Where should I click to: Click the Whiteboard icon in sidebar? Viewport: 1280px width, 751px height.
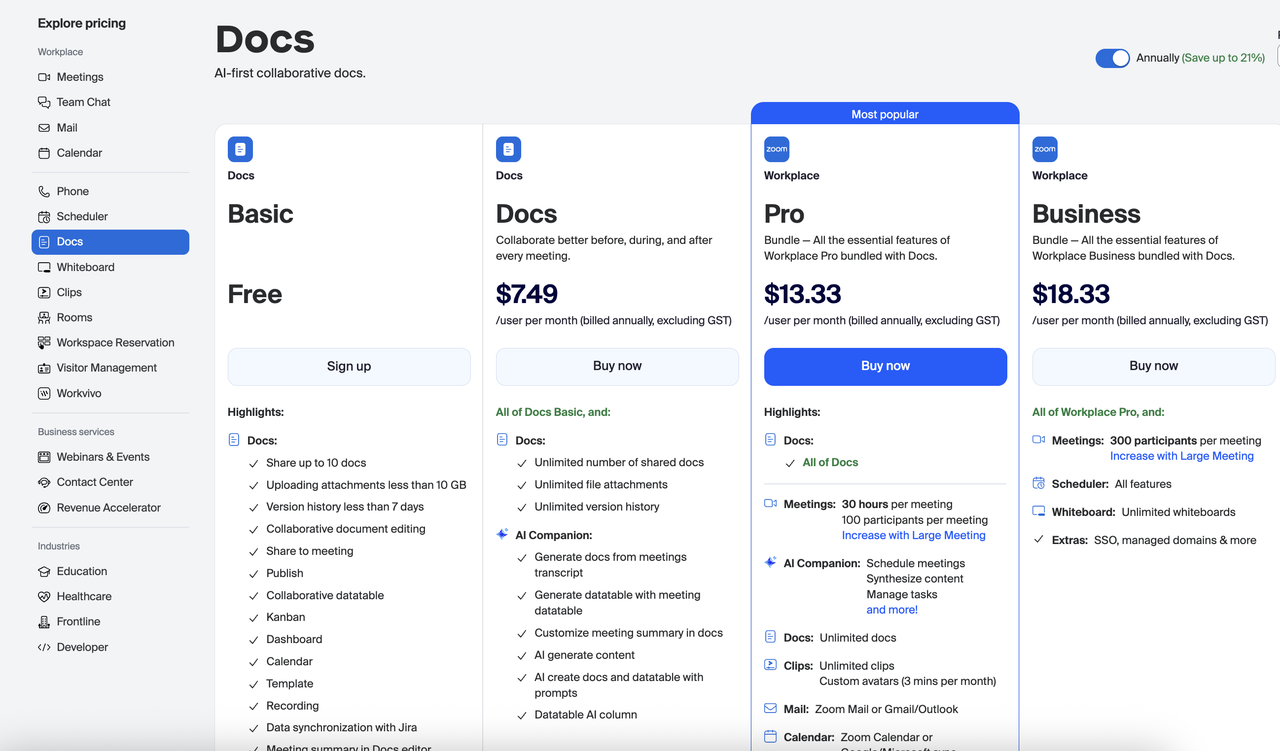(44, 267)
